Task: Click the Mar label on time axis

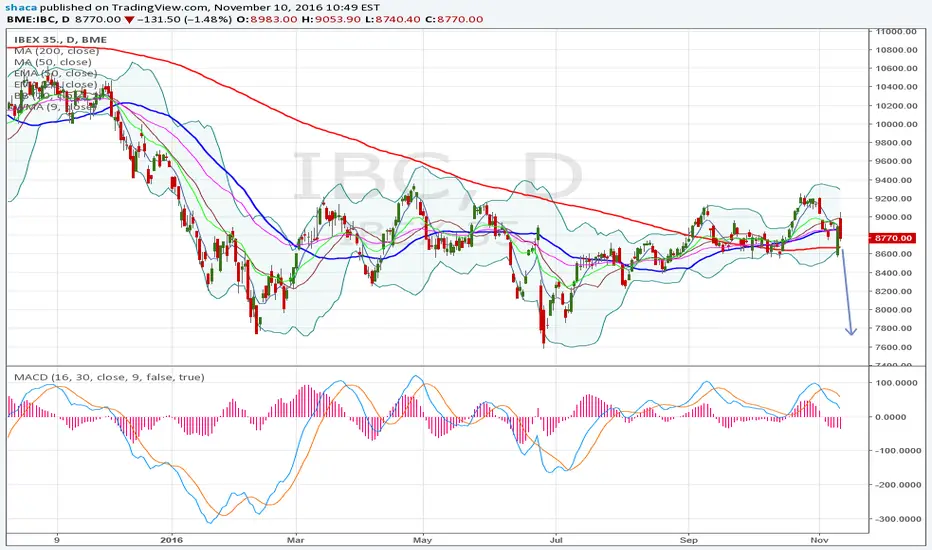Action: coord(295,540)
